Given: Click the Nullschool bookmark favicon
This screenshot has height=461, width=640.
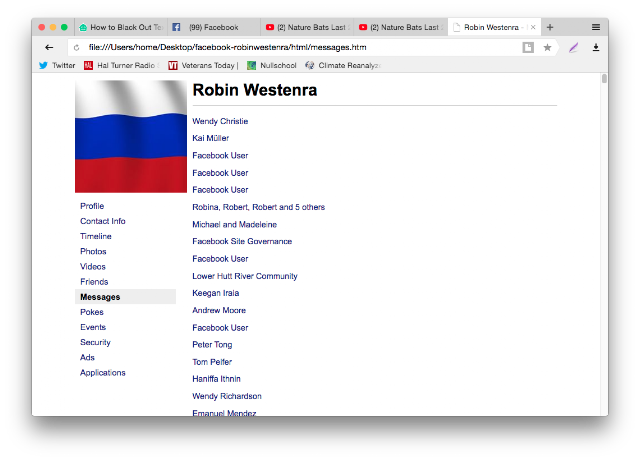Looking at the screenshot, I should click(251, 65).
